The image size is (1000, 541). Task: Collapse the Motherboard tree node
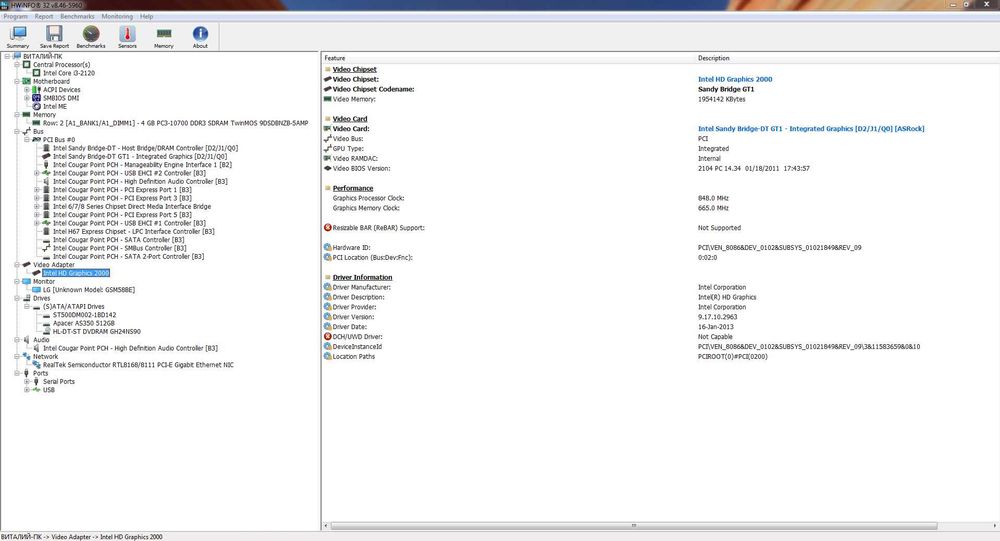tap(17, 81)
